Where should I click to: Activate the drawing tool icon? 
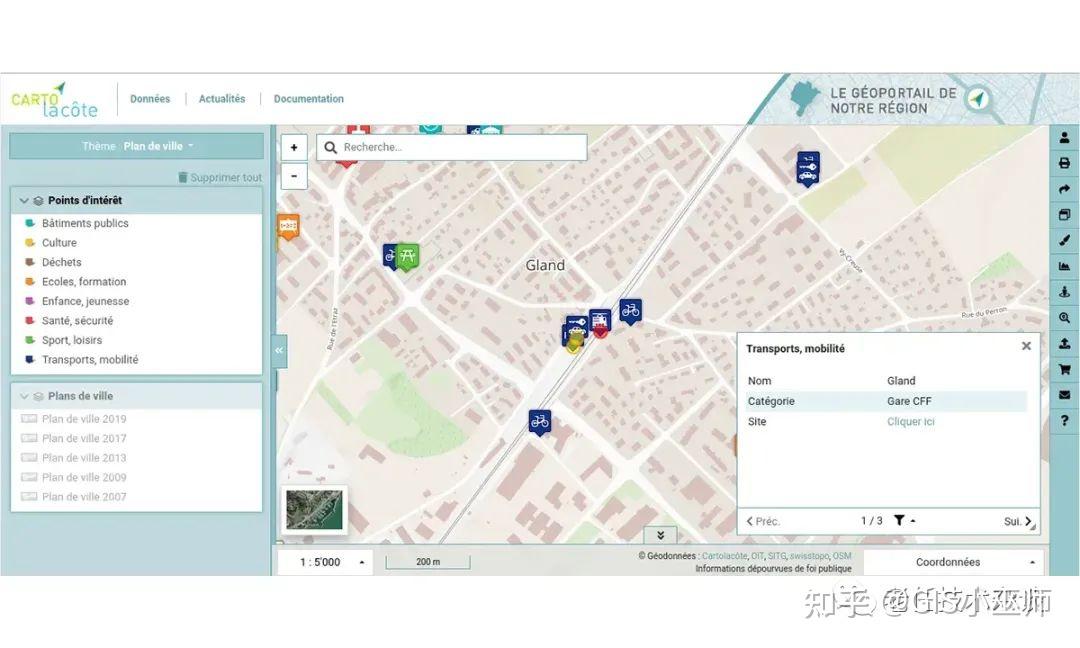point(1064,240)
